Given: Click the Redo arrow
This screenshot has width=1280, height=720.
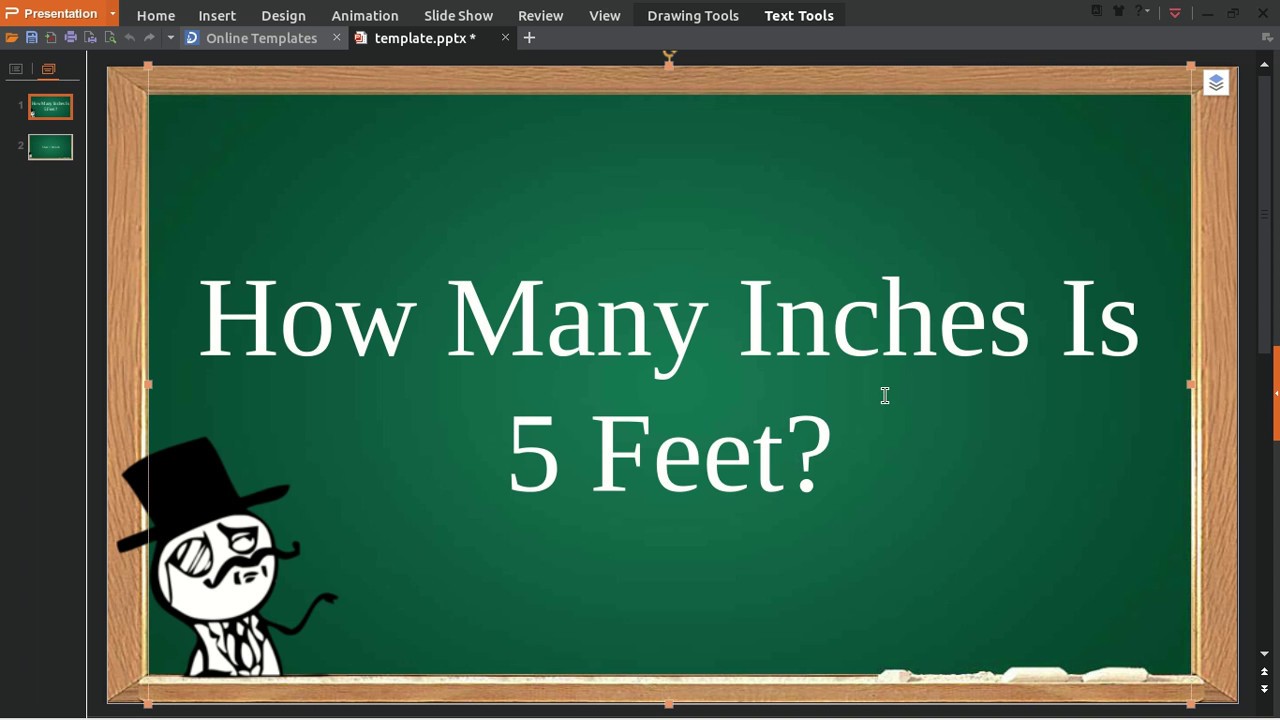Looking at the screenshot, I should tap(150, 37).
